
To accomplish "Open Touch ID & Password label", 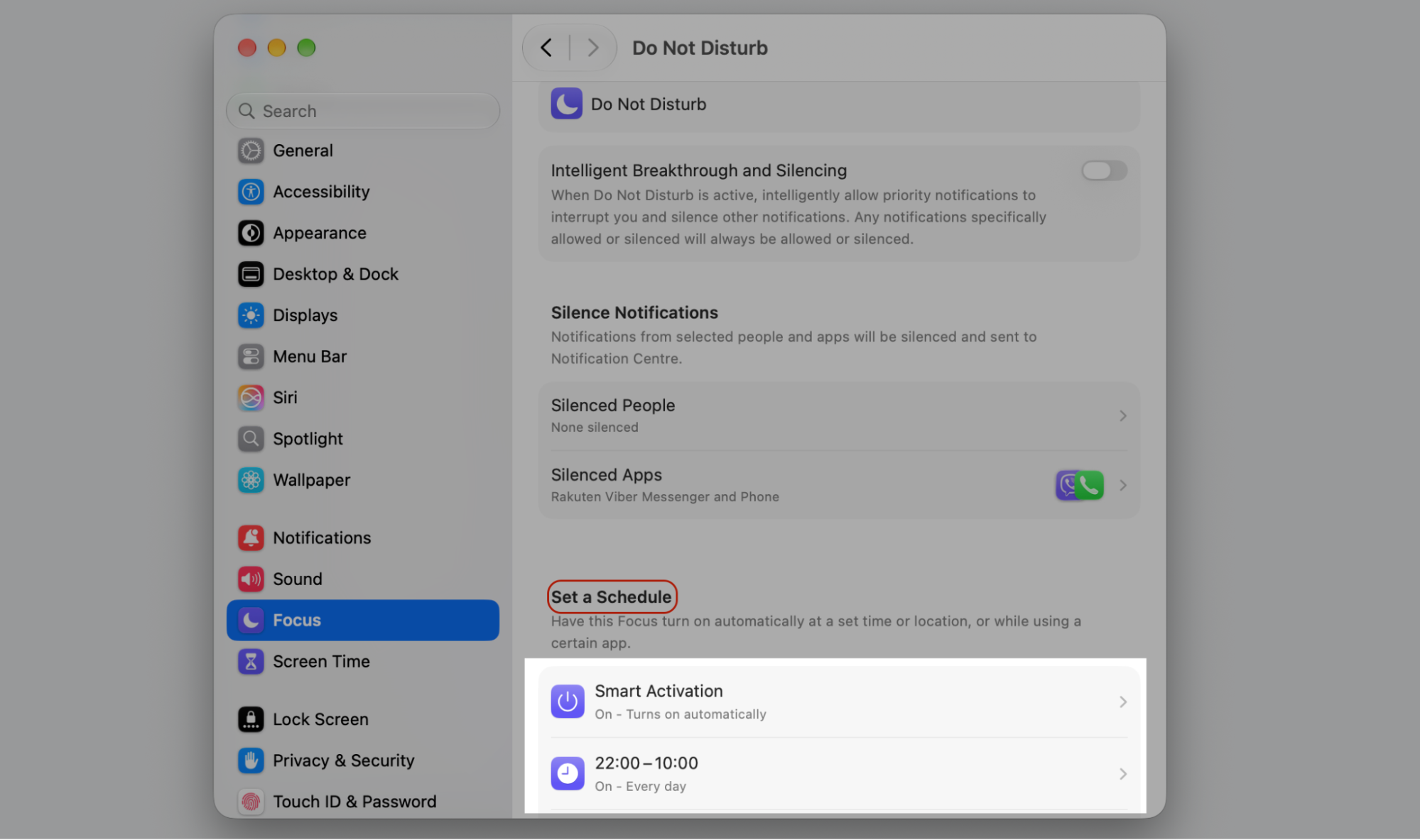I will [354, 802].
